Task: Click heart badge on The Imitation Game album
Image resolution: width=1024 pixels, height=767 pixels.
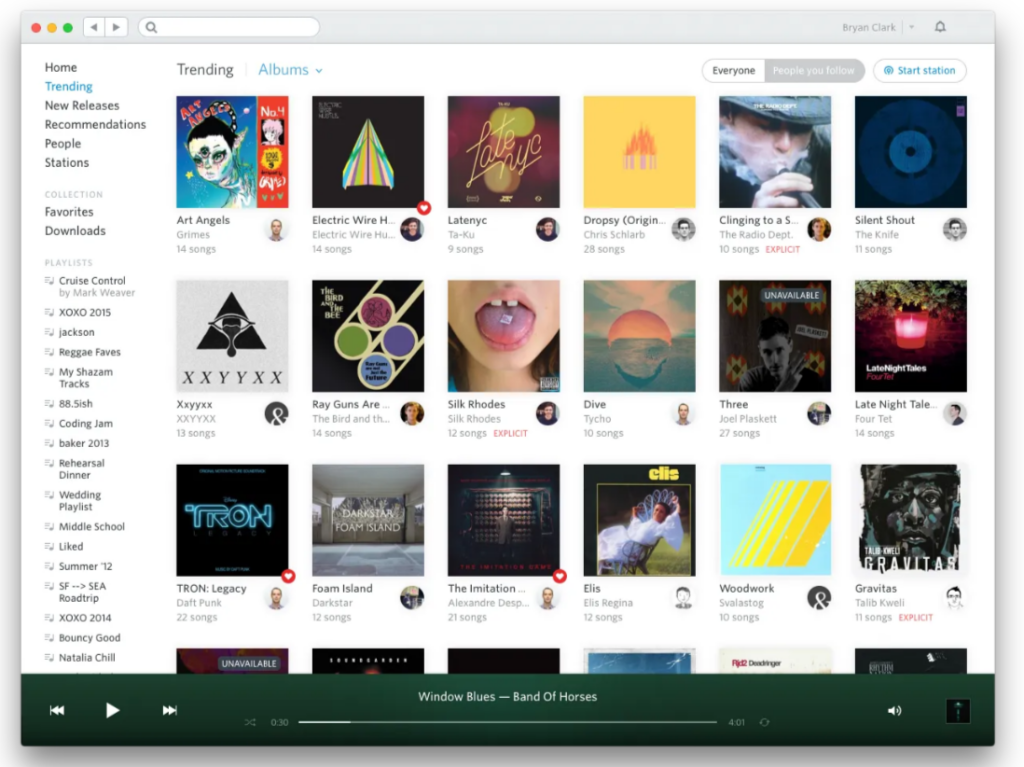Action: coord(560,576)
